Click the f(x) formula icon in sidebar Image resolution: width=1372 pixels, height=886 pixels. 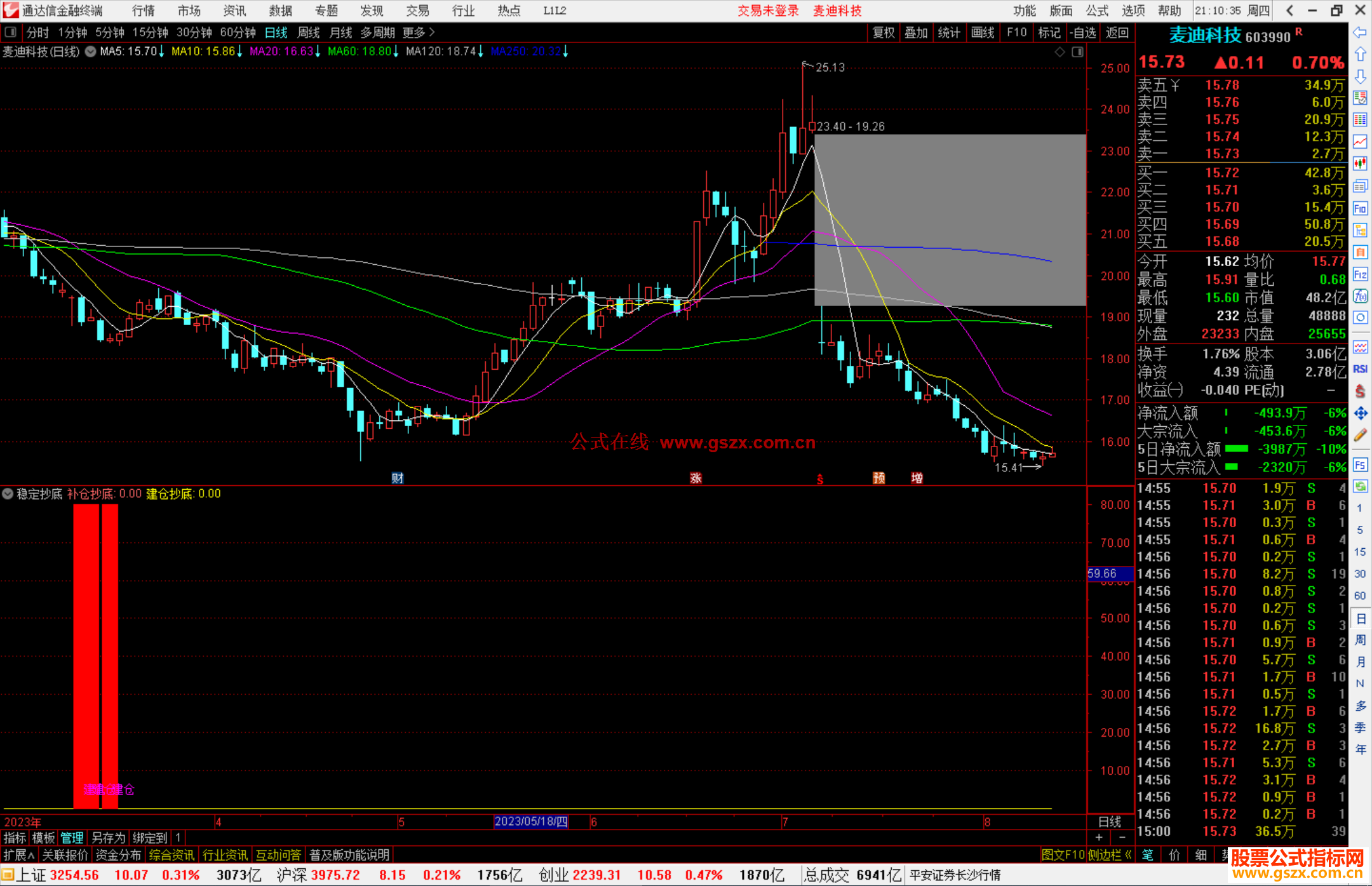1360,296
